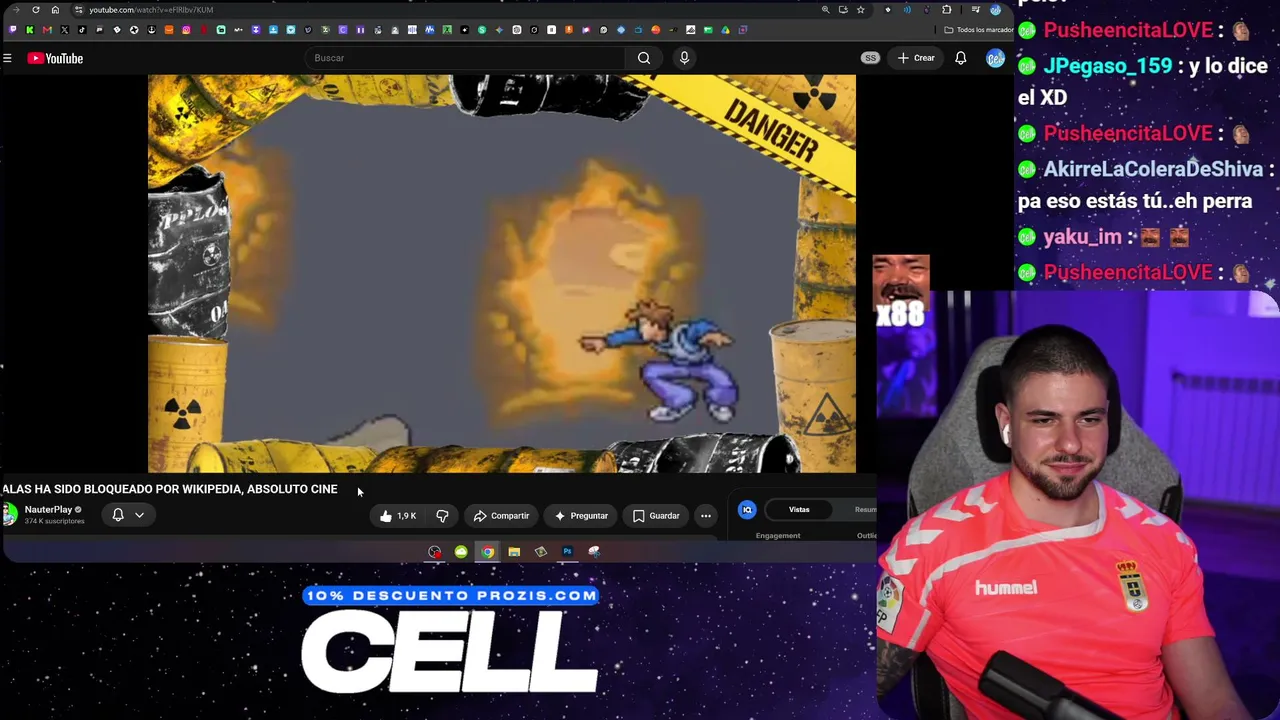Start voice search with the microphone icon
The height and width of the screenshot is (720, 1280).
coord(684,58)
